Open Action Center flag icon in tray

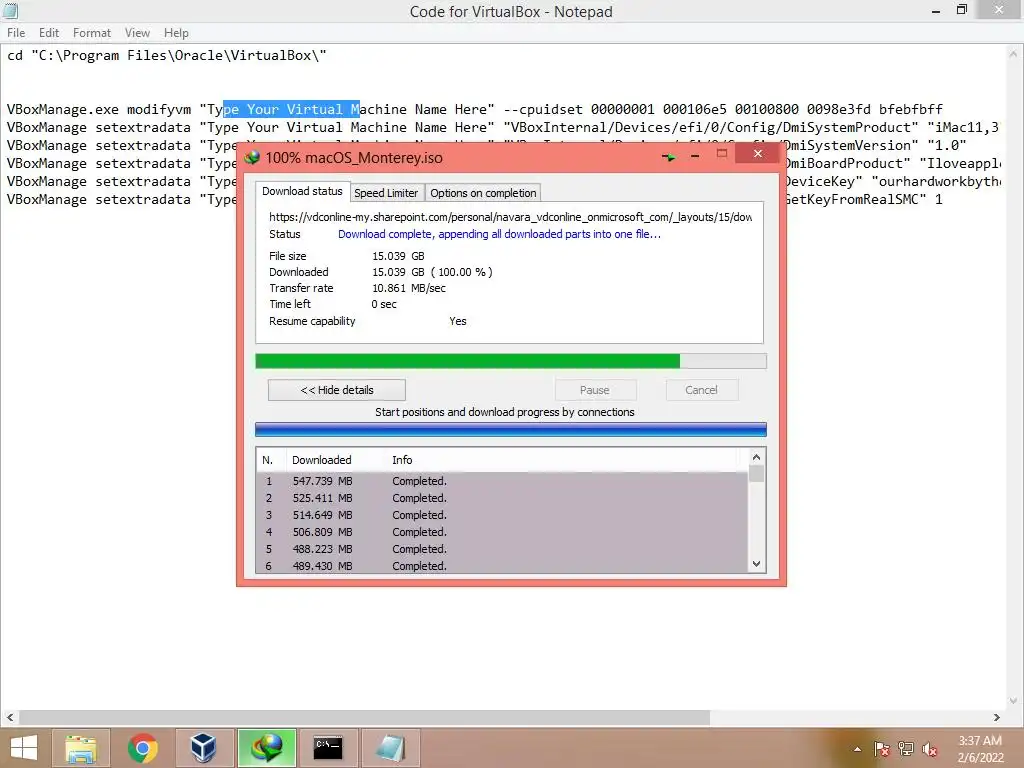[x=881, y=749]
